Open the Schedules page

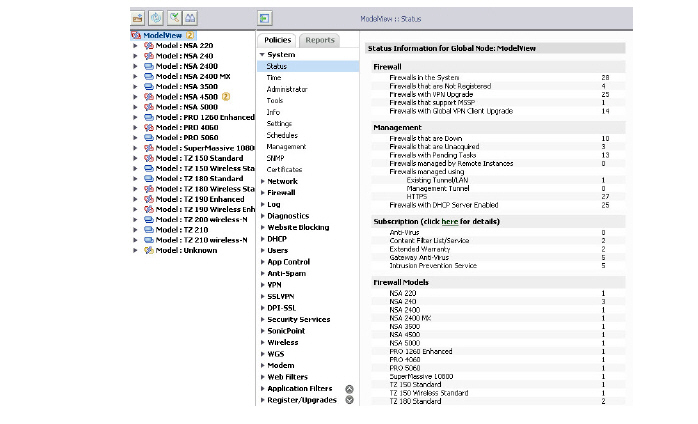point(282,135)
